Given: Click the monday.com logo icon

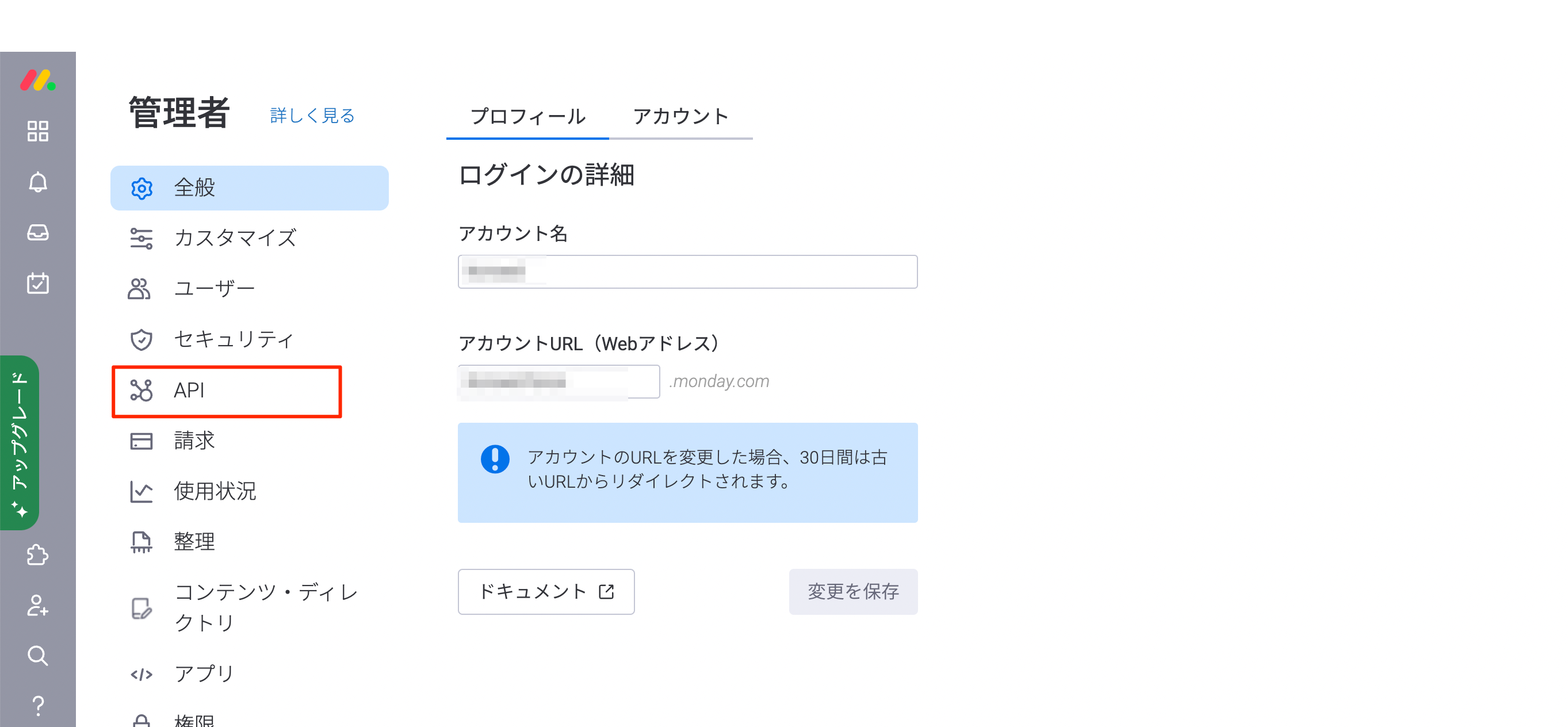Looking at the screenshot, I should point(38,81).
